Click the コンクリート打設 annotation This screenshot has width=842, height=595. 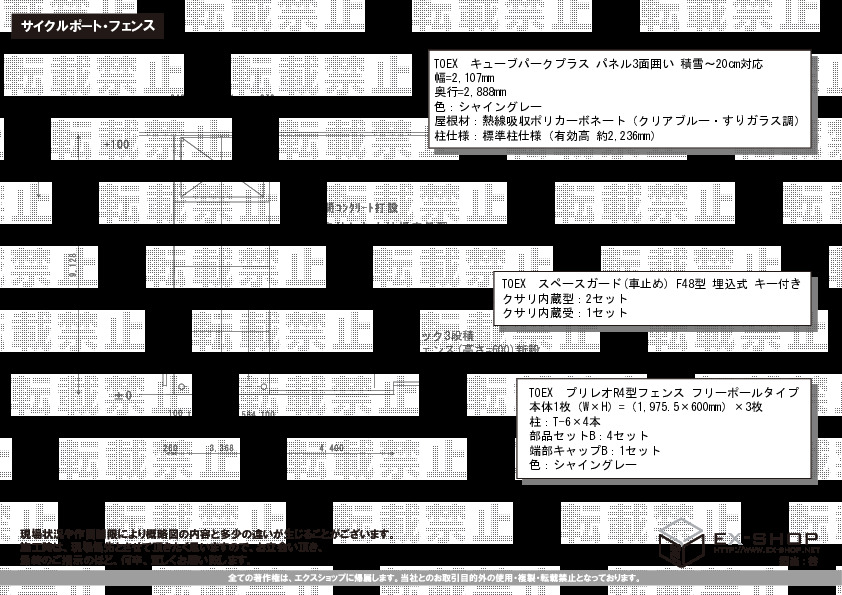point(362,208)
